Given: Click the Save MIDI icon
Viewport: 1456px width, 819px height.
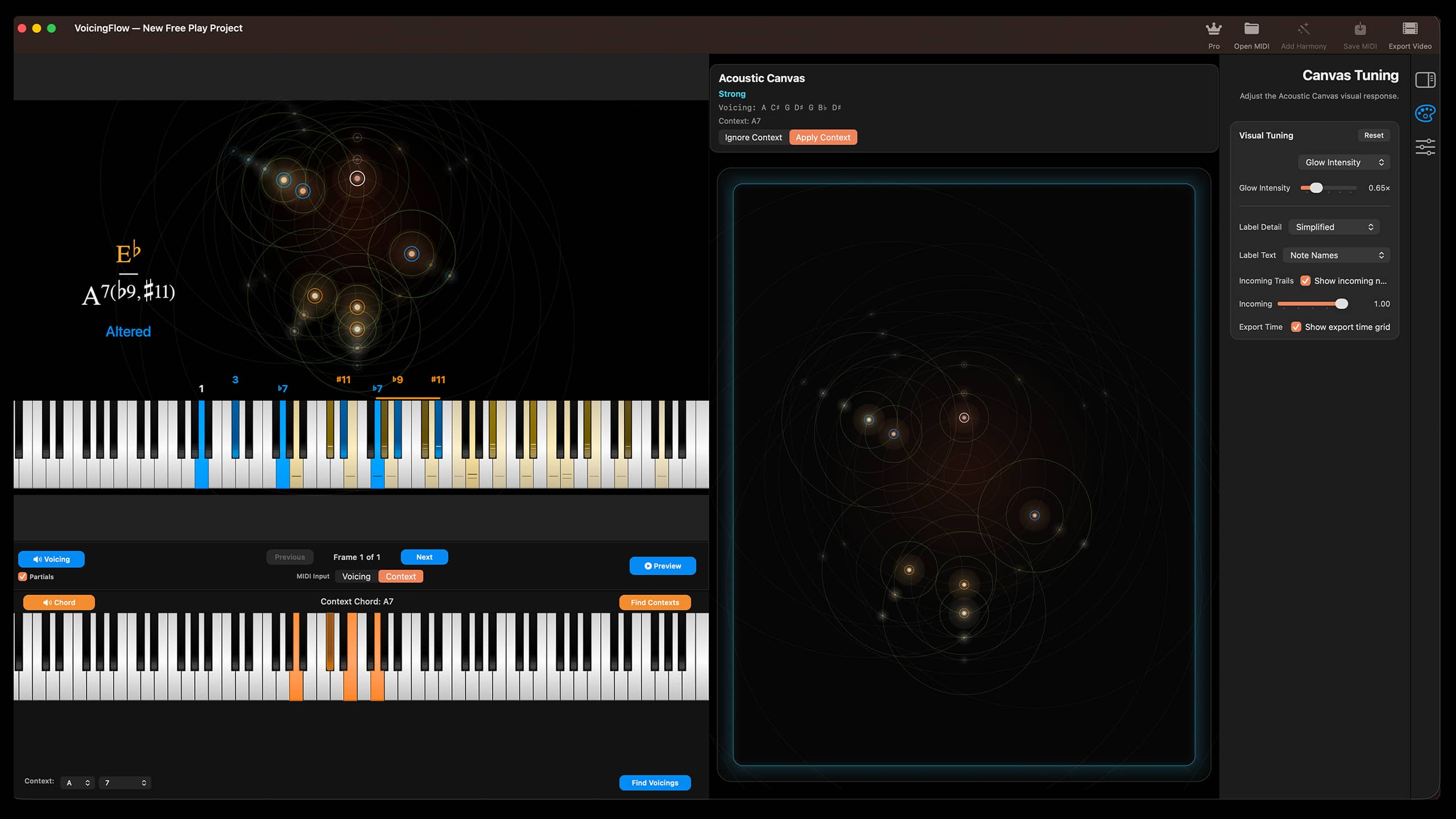Looking at the screenshot, I should (1360, 28).
